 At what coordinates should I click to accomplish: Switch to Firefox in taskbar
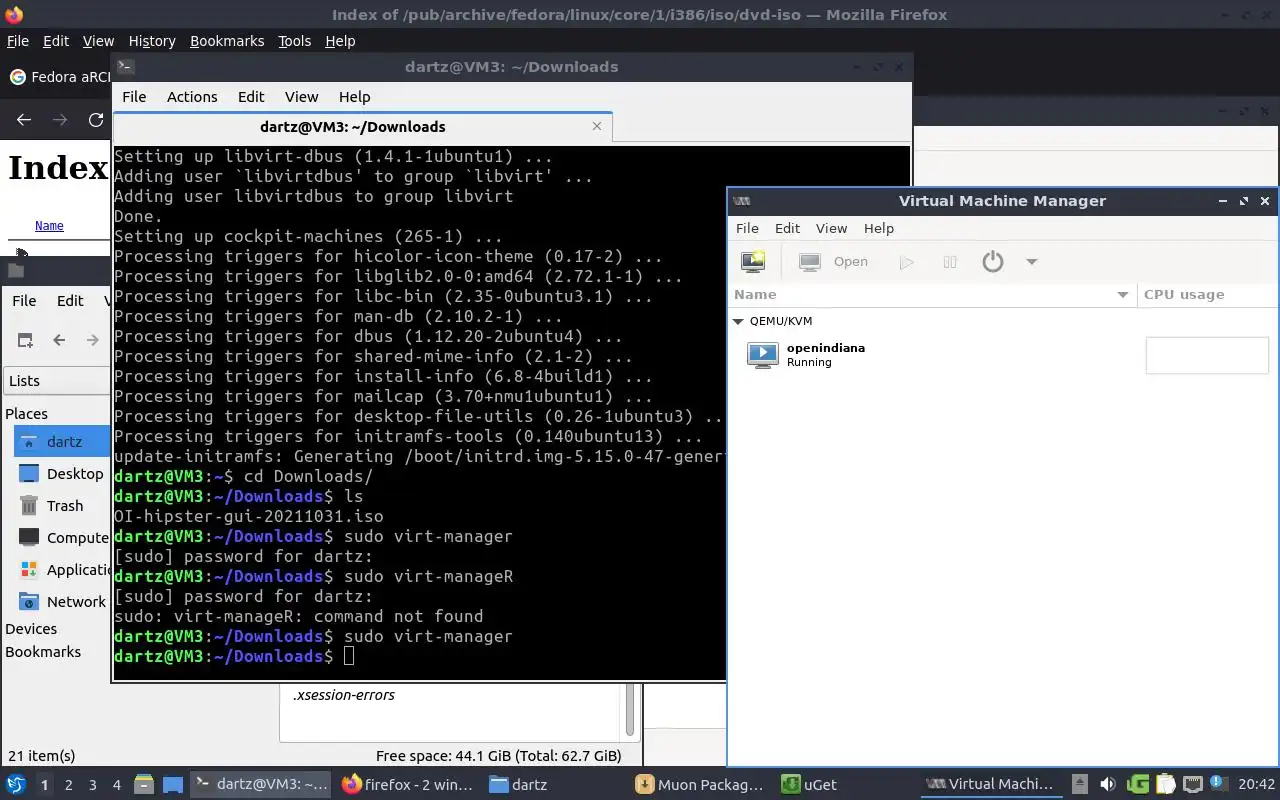coord(407,785)
